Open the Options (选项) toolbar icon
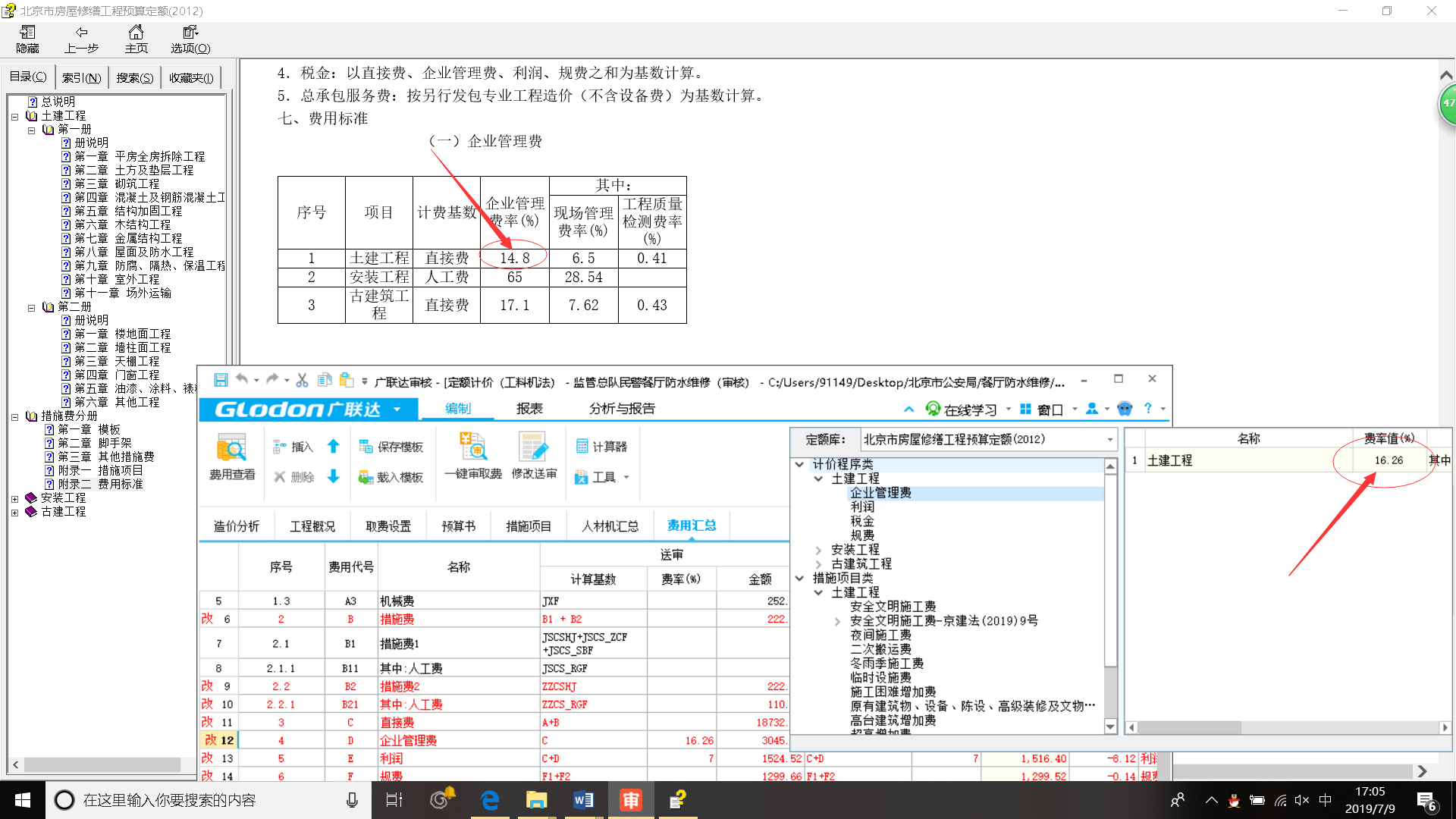Screen dimensions: 1456x819 [190, 39]
